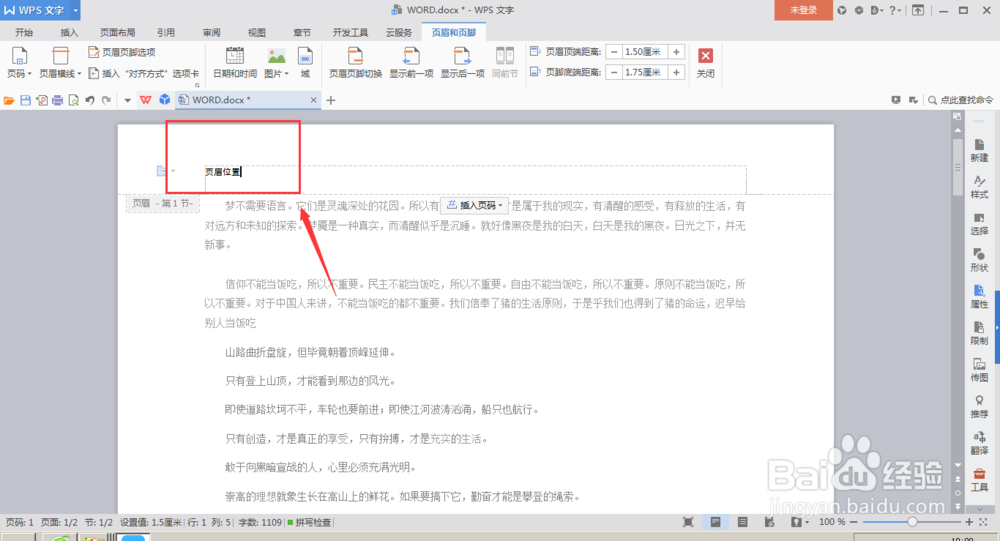This screenshot has height=541, width=1000.
Task: Click the 未登录 login button
Action: [x=804, y=10]
